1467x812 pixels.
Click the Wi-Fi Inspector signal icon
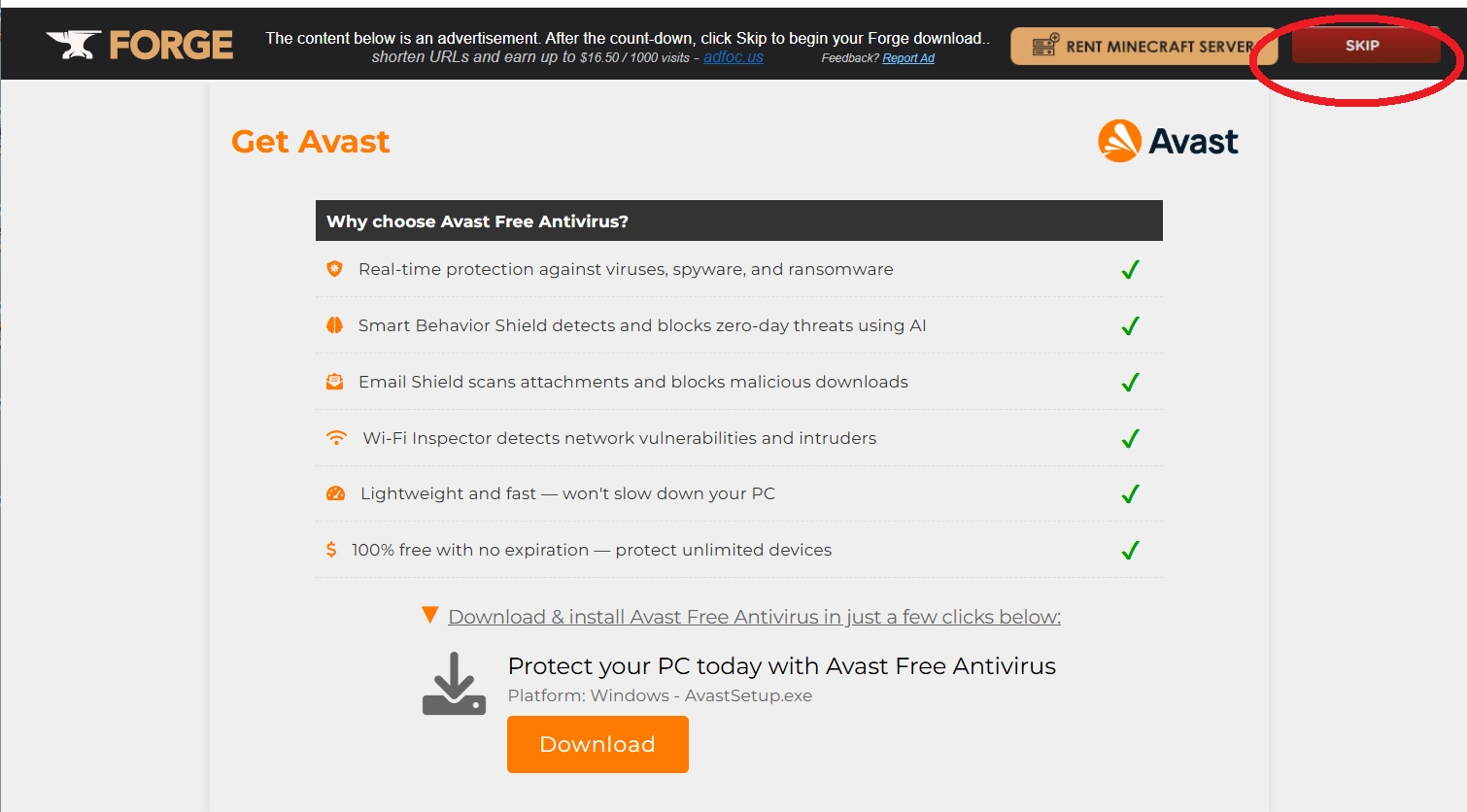pos(336,438)
